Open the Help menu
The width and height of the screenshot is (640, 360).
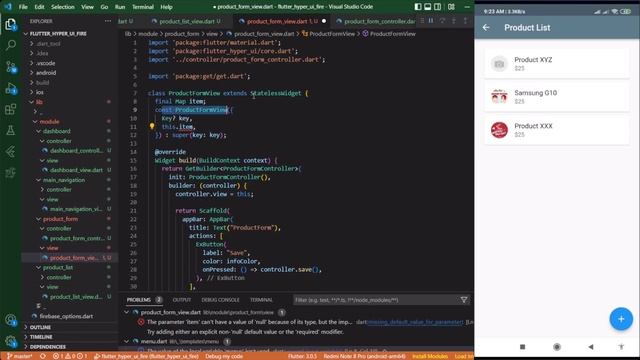point(166,7)
